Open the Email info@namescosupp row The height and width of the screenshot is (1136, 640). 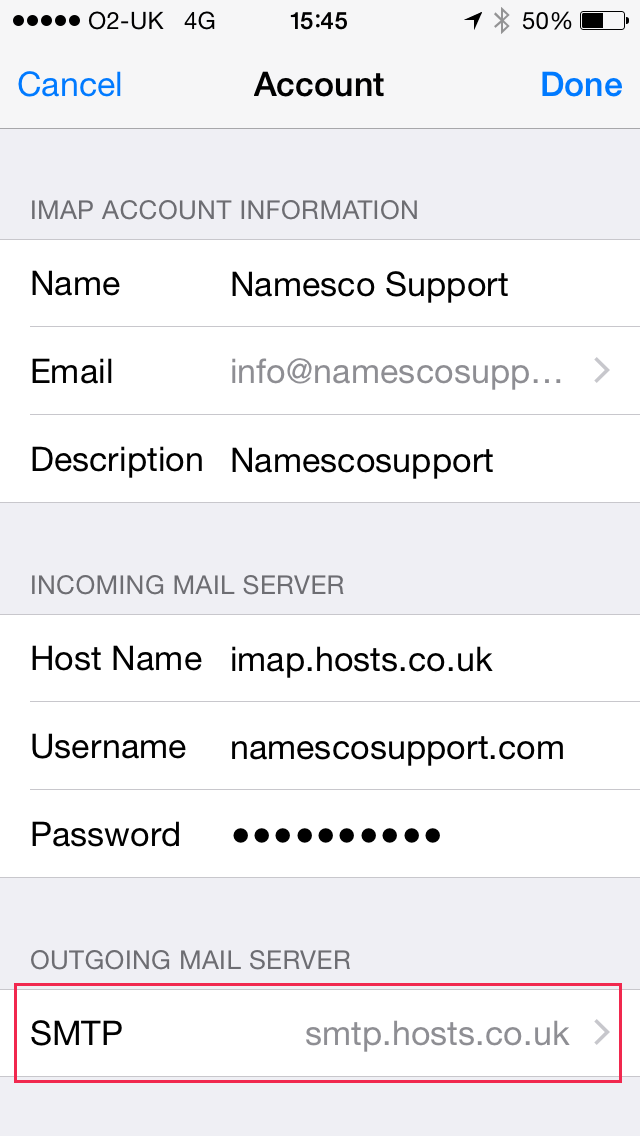[320, 371]
